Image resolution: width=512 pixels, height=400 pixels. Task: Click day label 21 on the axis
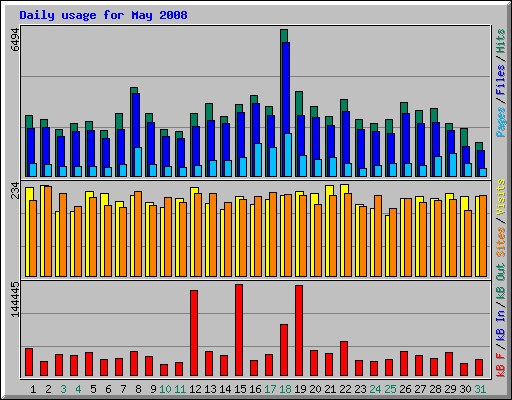pos(330,389)
